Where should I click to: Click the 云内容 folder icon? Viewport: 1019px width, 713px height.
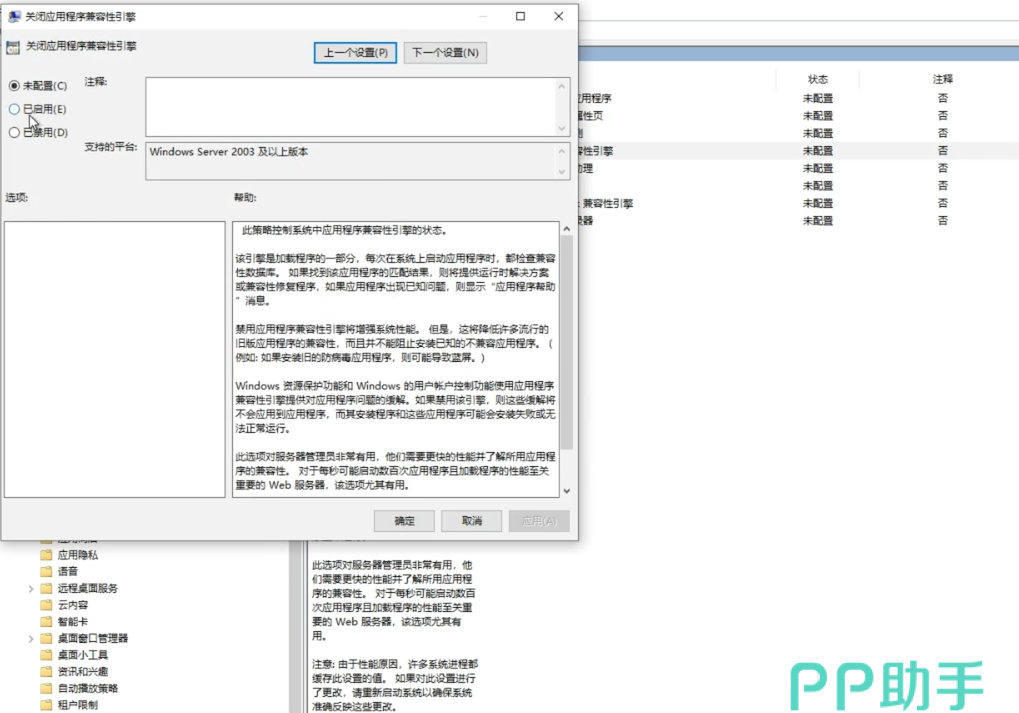(x=45, y=605)
